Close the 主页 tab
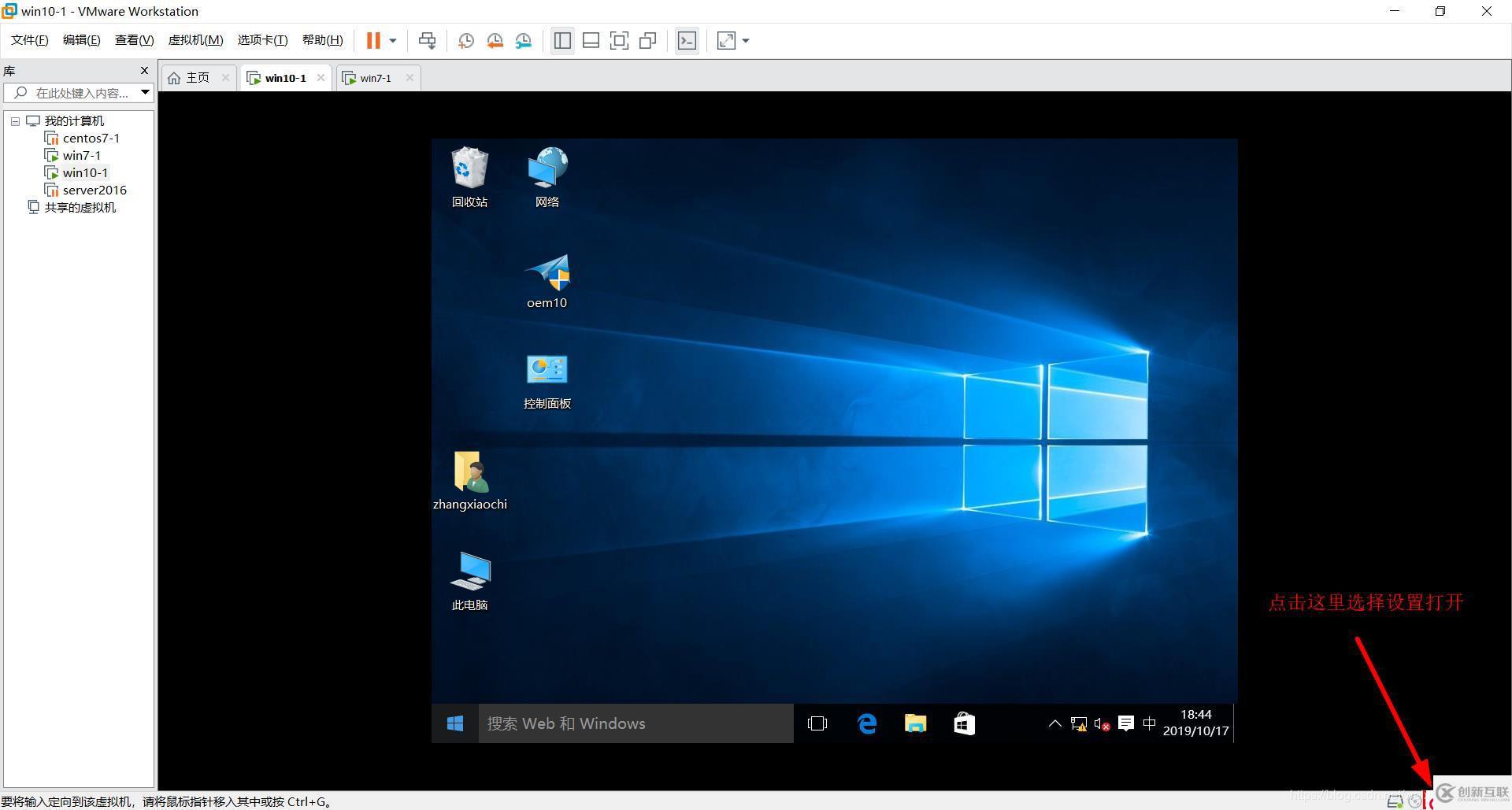1512x810 pixels. (225, 77)
